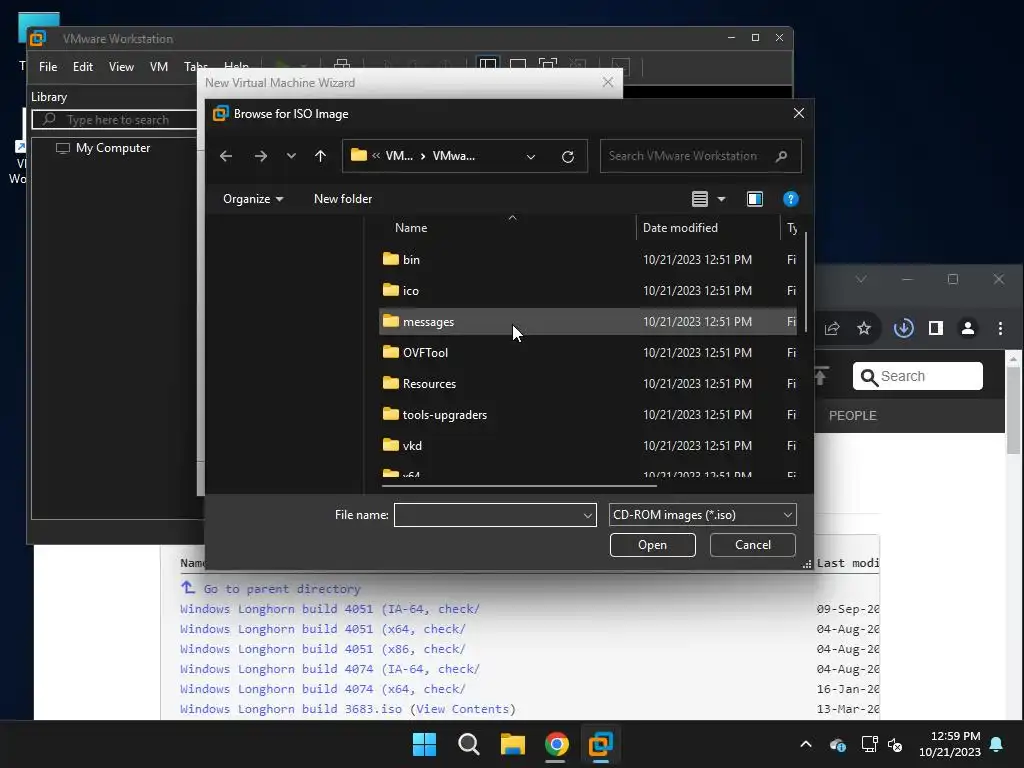Click Go to parent directory link
This screenshot has height=768, width=1024.
click(281, 588)
